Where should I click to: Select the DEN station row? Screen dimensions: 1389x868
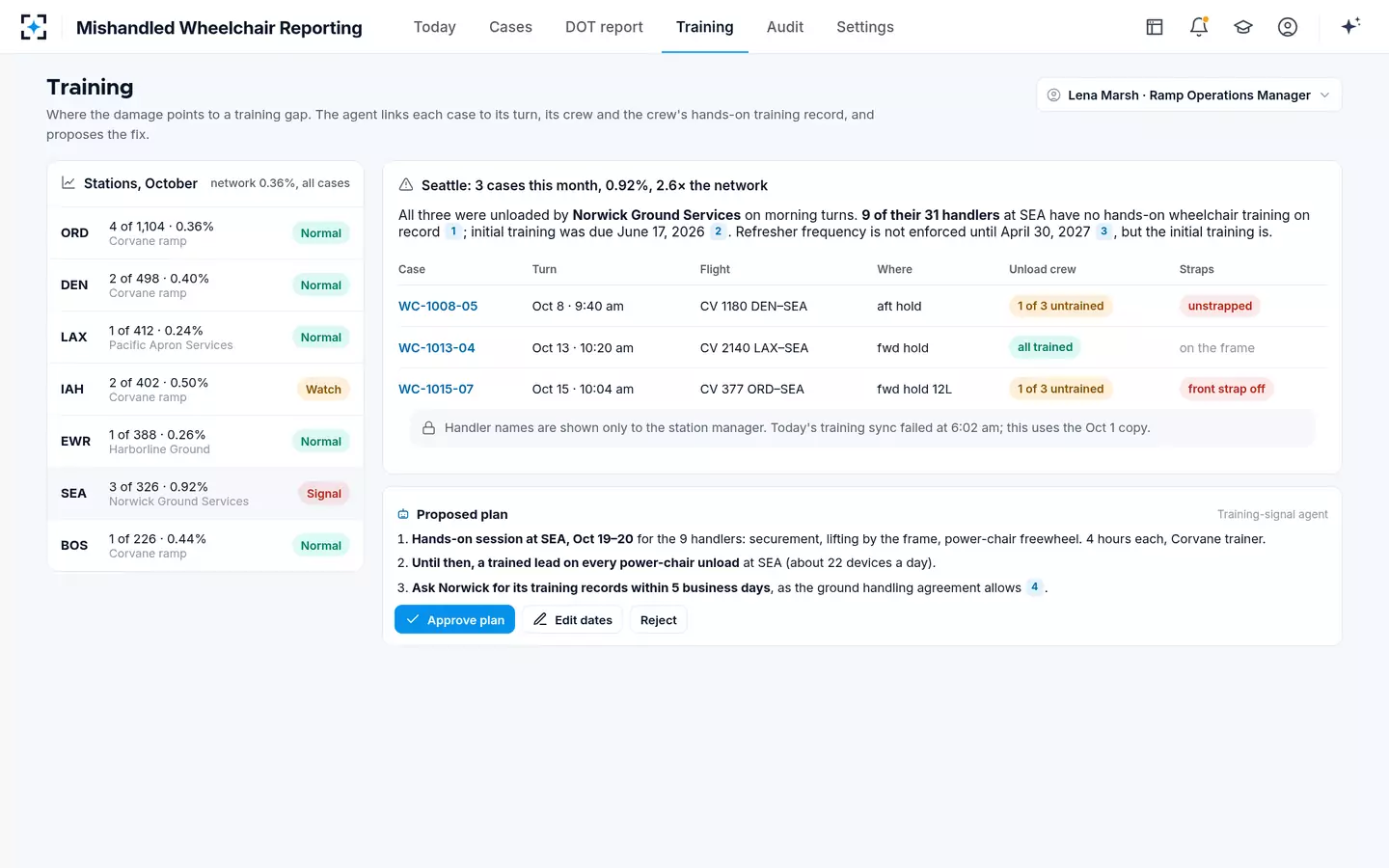(205, 285)
